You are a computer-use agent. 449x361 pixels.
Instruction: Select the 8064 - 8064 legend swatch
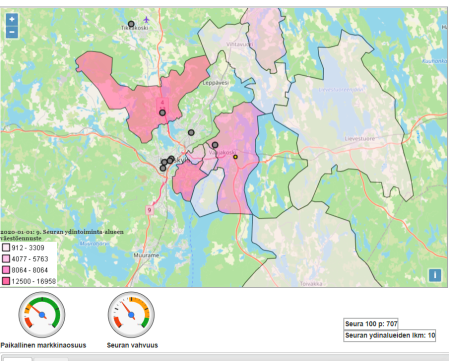6,270
